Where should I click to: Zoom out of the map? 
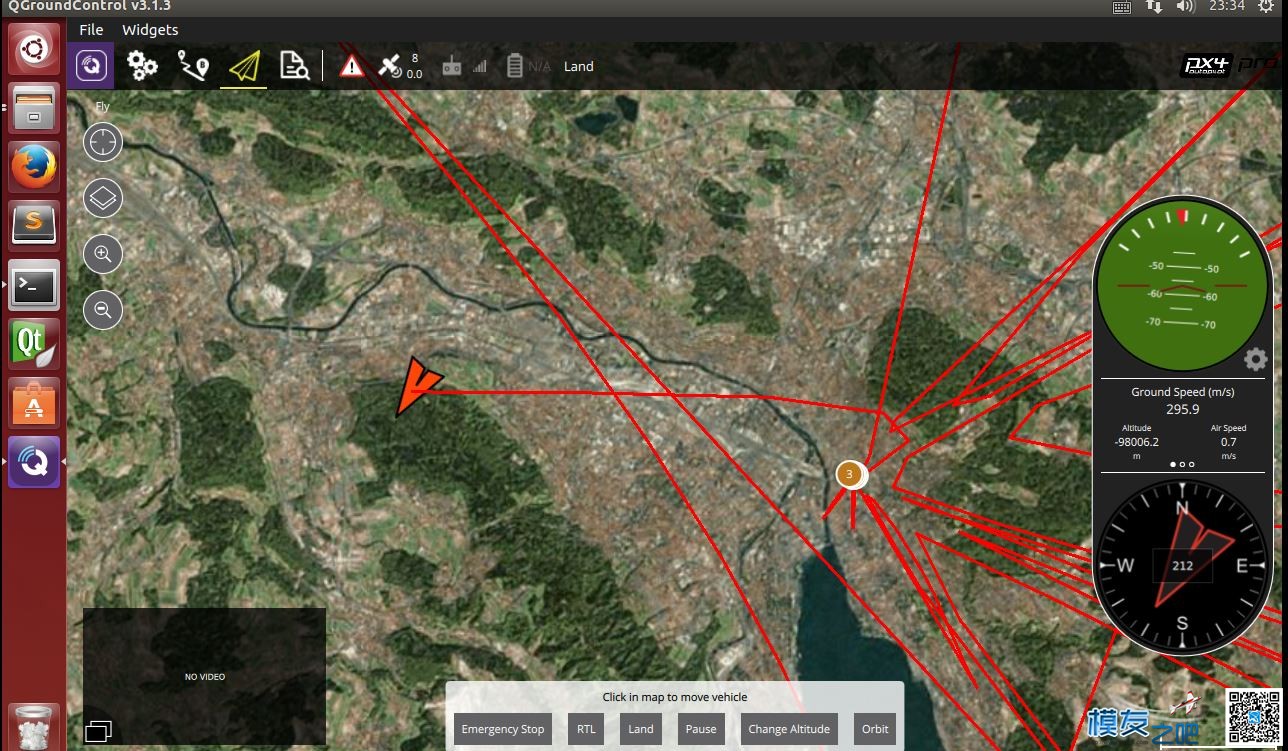click(x=103, y=310)
